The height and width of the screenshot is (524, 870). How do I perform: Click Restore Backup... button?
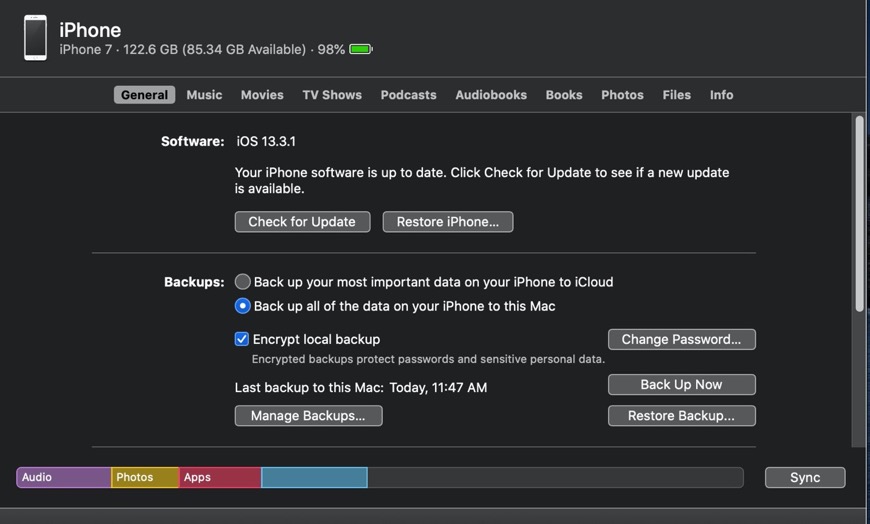(682, 416)
